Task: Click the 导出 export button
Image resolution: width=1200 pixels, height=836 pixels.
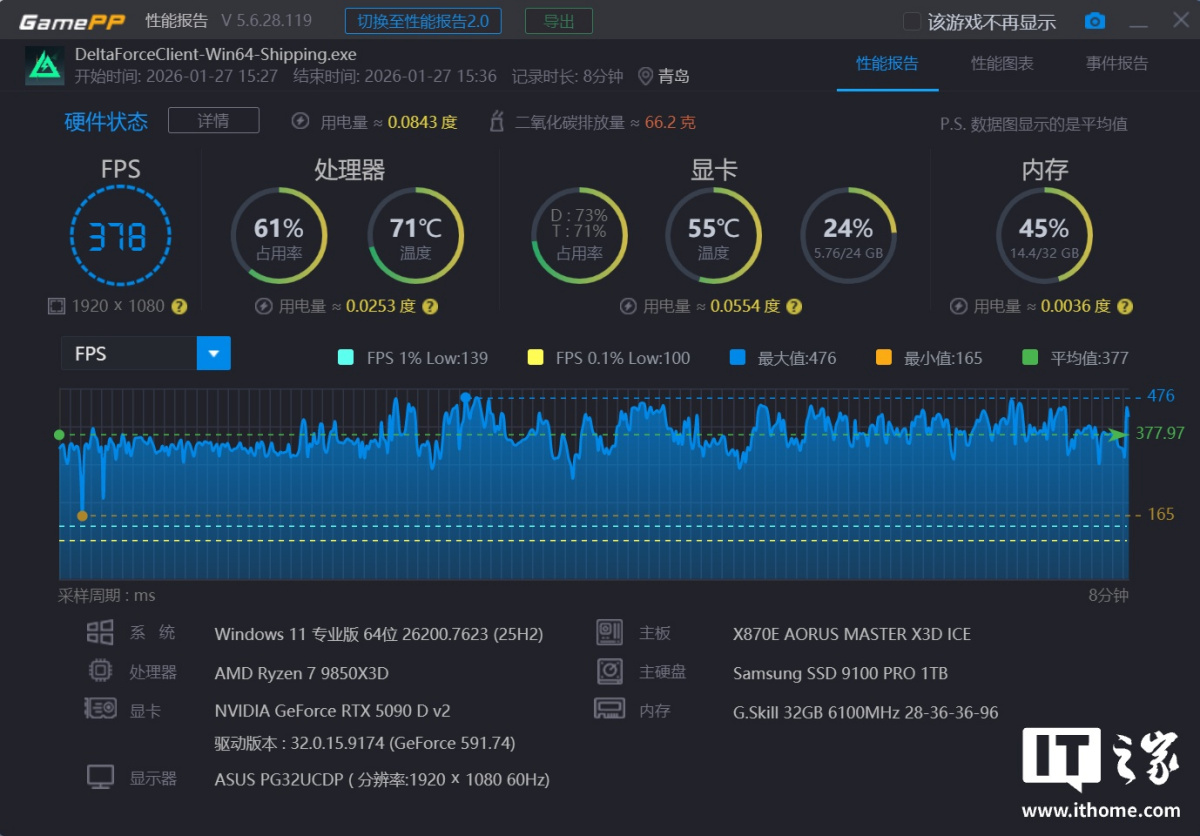Action: point(558,20)
